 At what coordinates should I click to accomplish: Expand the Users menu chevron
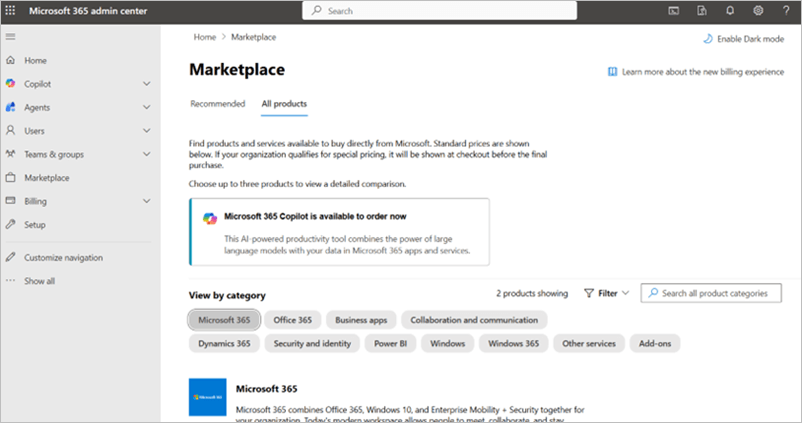pos(147,130)
